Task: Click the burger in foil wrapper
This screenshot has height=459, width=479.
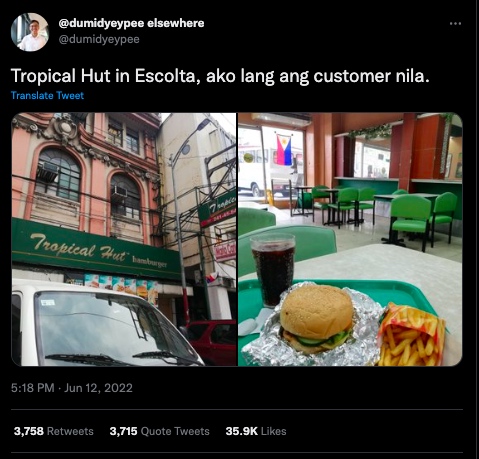Action: tap(317, 318)
